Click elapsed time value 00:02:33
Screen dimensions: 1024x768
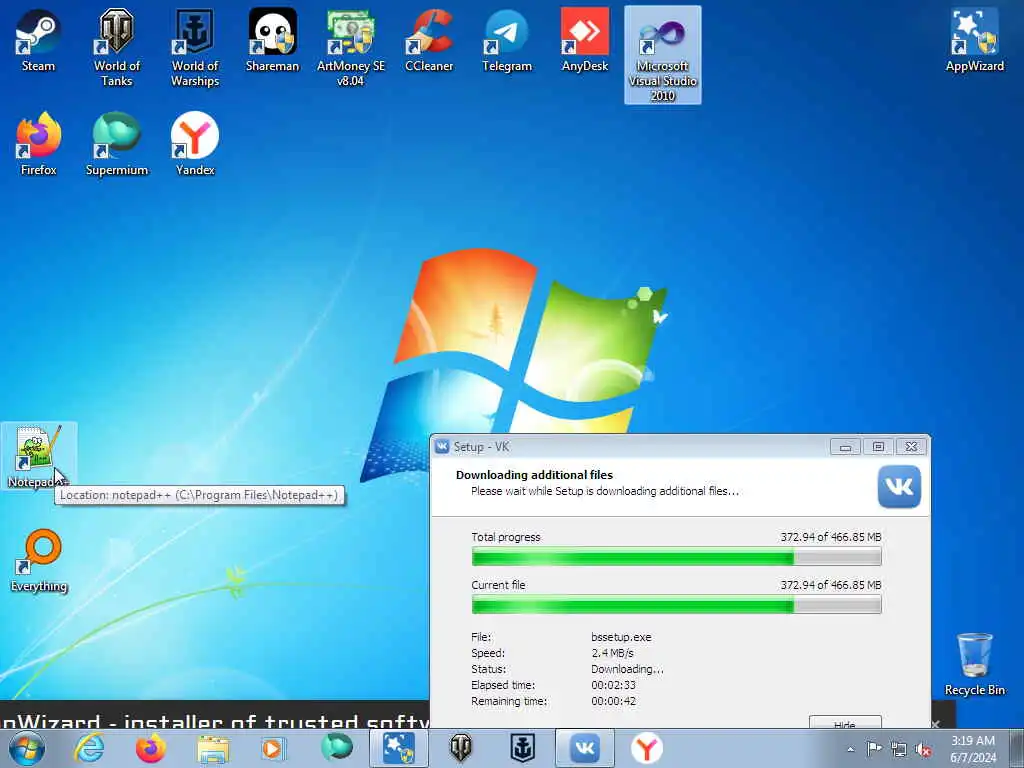point(613,685)
